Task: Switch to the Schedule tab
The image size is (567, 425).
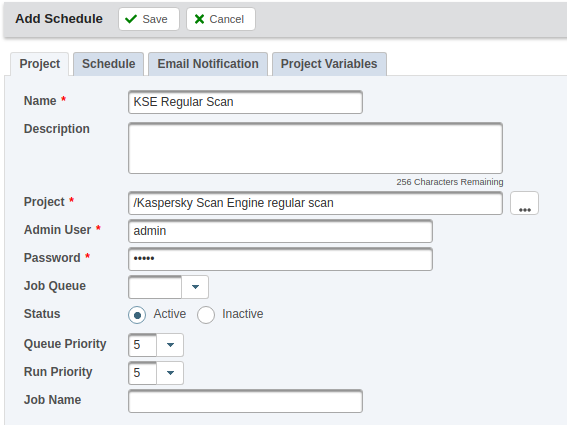Action: point(108,64)
